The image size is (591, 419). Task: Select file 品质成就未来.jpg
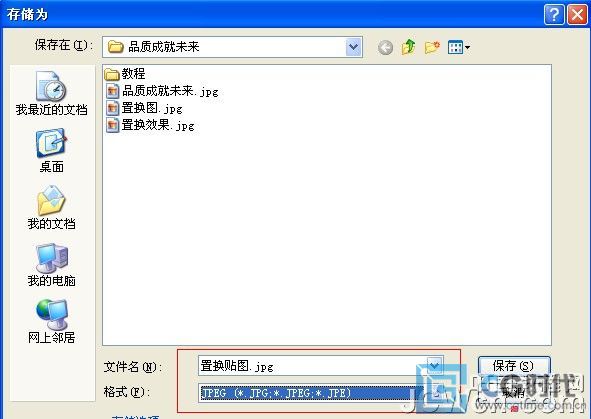(162, 91)
